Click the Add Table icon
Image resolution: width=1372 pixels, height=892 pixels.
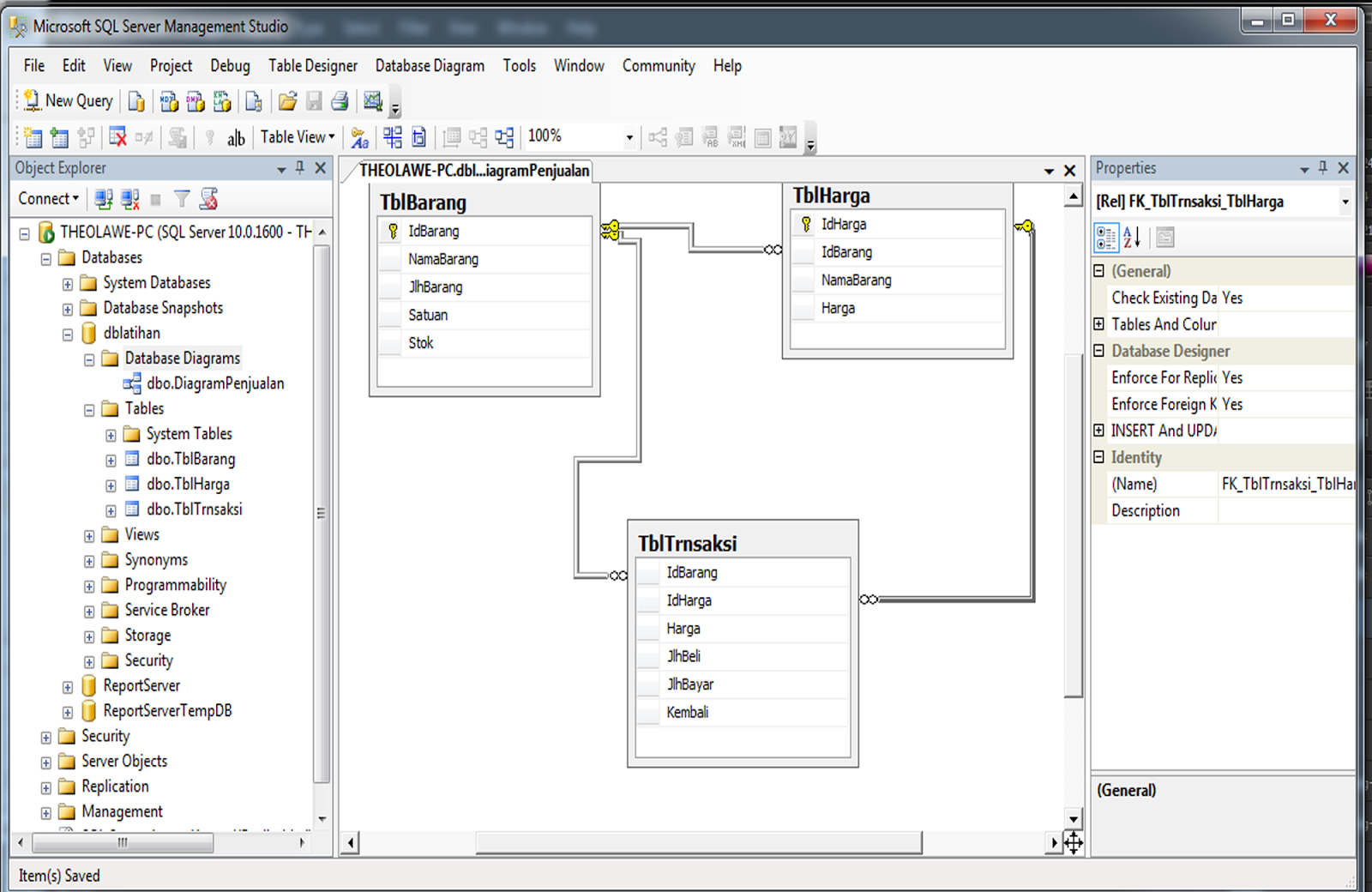coord(59,137)
